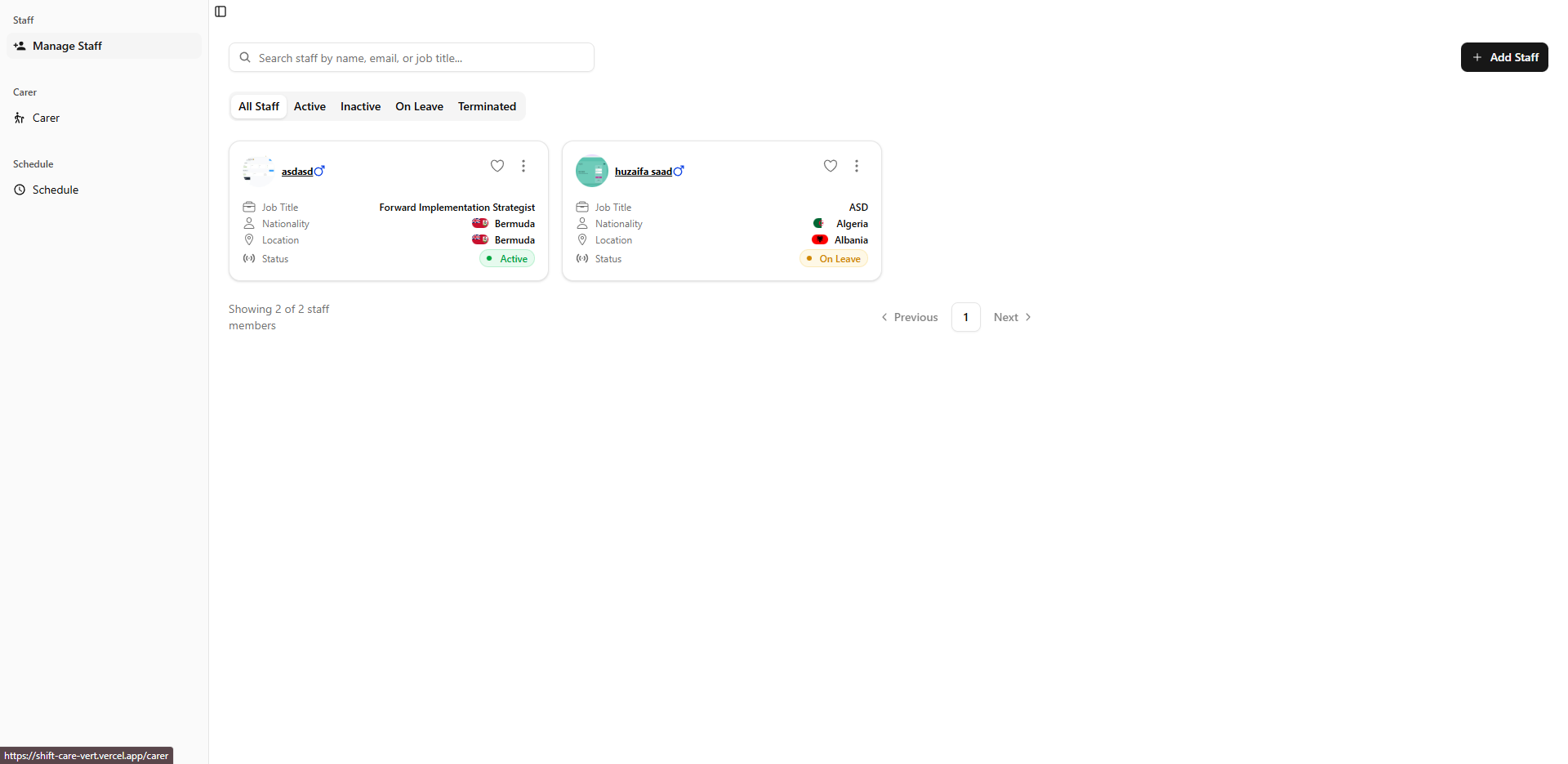1568x764 pixels.
Task: Select the All Staff tab
Action: (x=259, y=106)
